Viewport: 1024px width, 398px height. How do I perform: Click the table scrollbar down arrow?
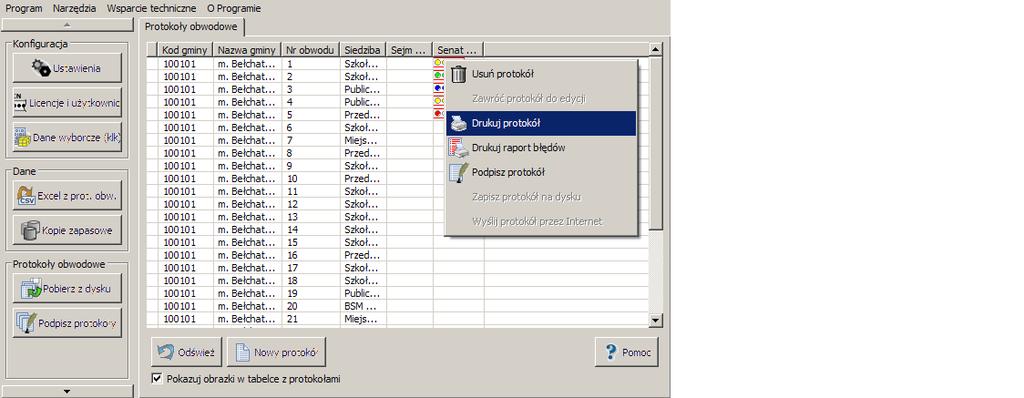656,320
